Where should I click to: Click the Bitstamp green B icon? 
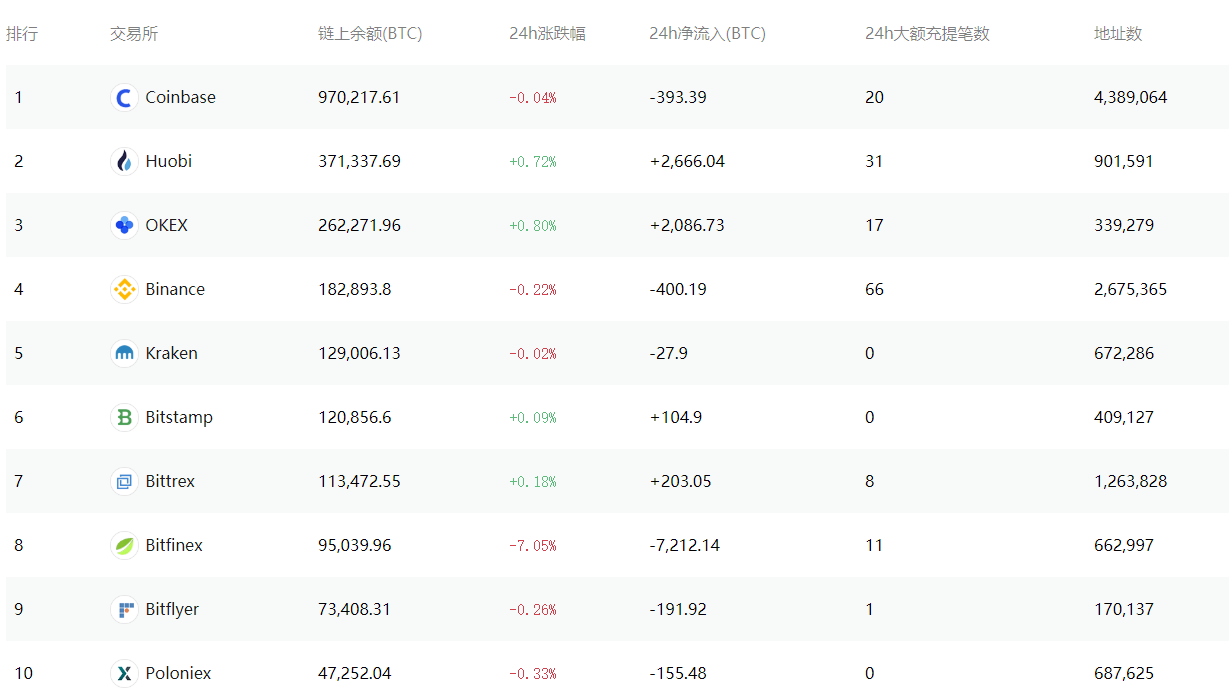124,418
